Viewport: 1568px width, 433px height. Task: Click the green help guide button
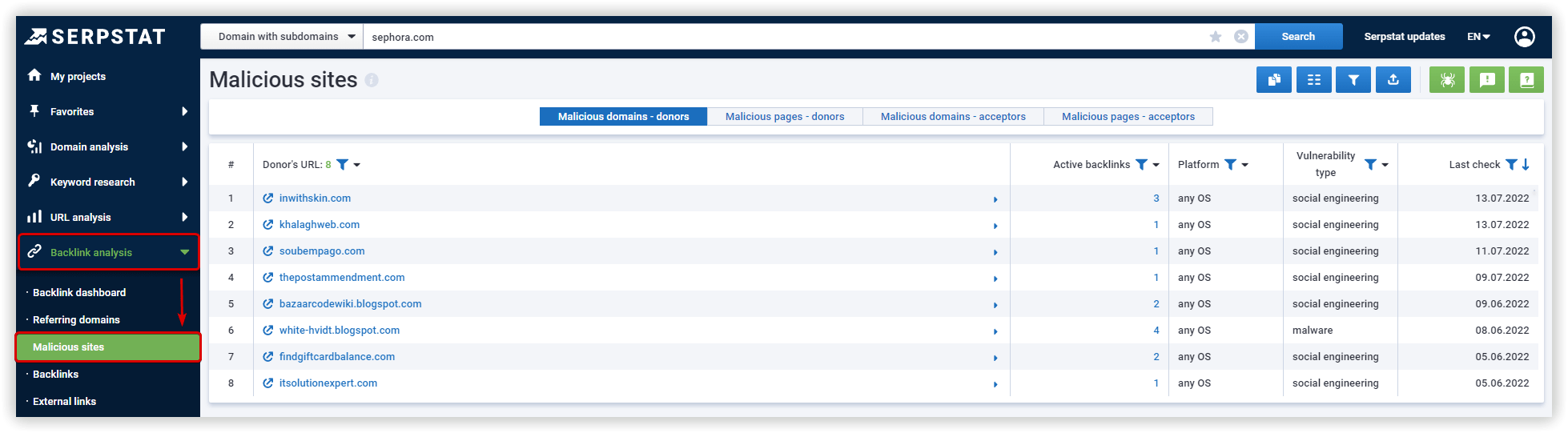coord(1526,80)
